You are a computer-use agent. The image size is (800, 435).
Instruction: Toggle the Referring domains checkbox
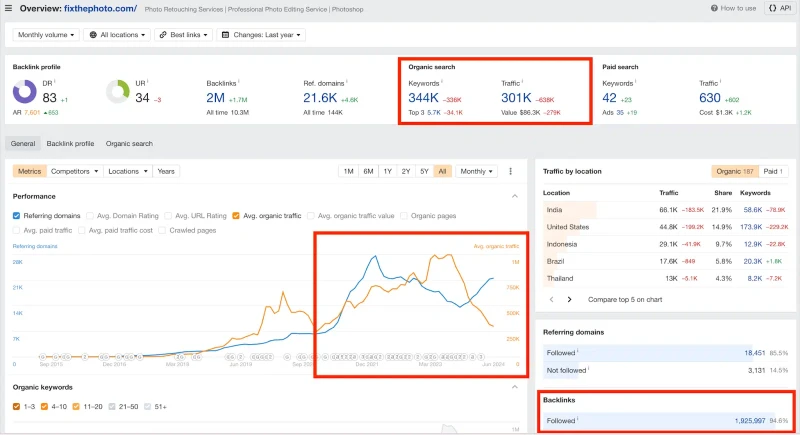(x=16, y=216)
